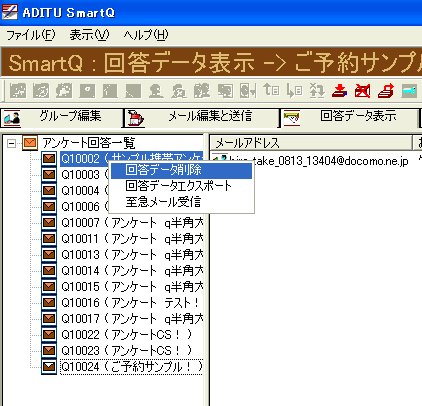Image resolution: width=422 pixels, height=406 pixels.
Task: Switch to the メール編集と送信 tab
Action: 201,117
